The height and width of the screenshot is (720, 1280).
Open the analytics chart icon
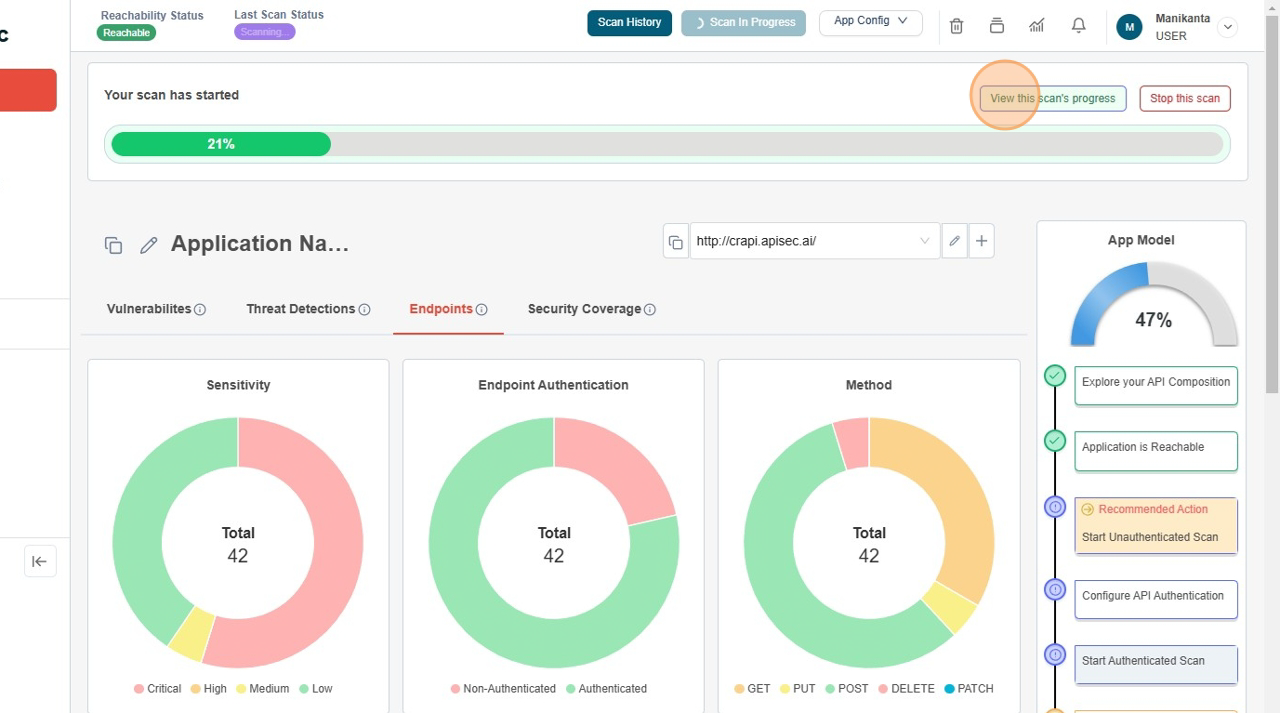click(x=1036, y=26)
